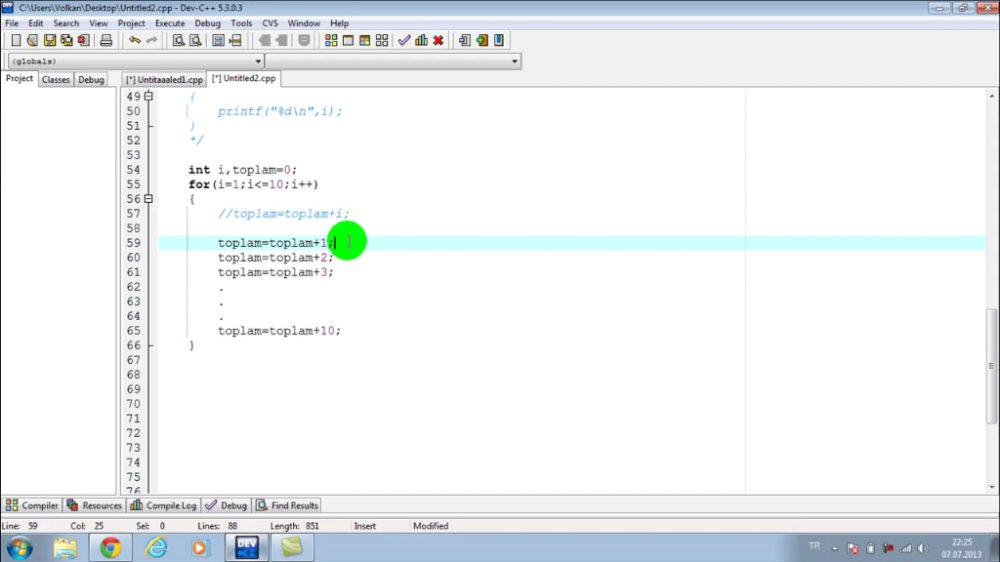Open the Compile Log bottom tab

[x=163, y=505]
